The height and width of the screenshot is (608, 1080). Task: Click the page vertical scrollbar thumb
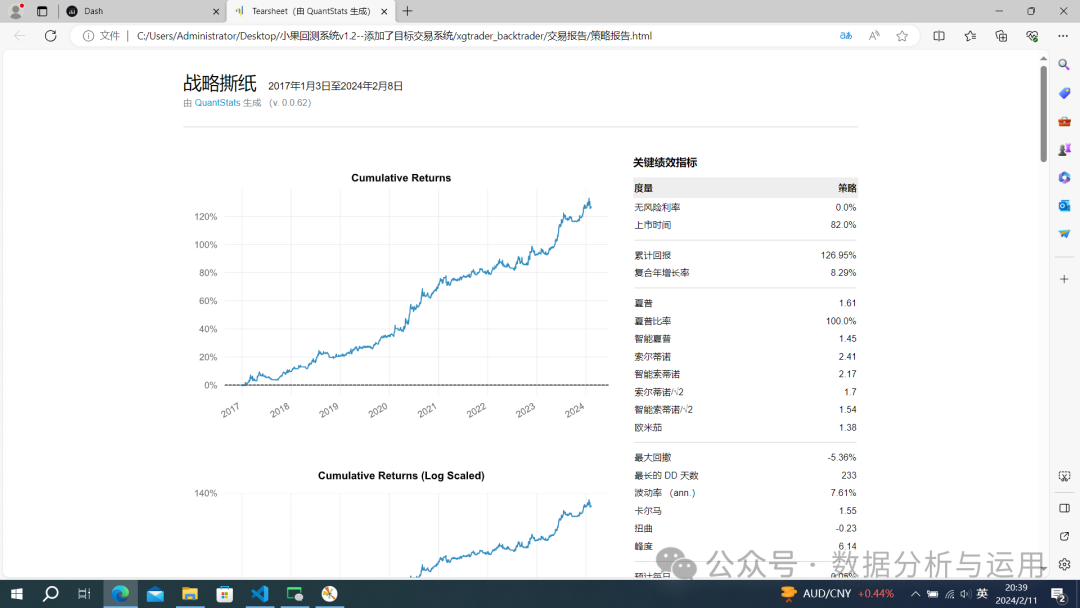click(x=1043, y=114)
